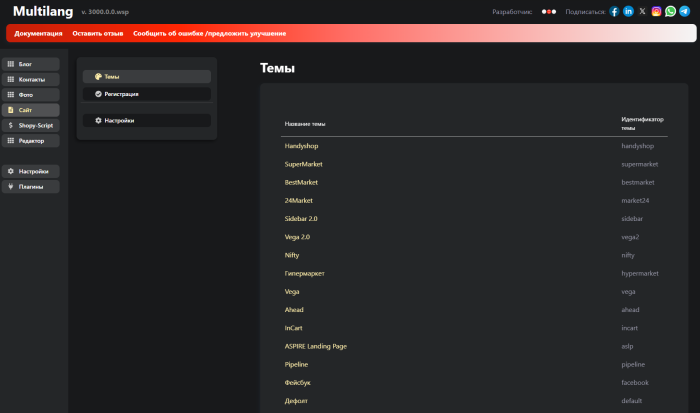Click the facebook identifier cell
The width and height of the screenshot is (700, 413).
coord(635,383)
